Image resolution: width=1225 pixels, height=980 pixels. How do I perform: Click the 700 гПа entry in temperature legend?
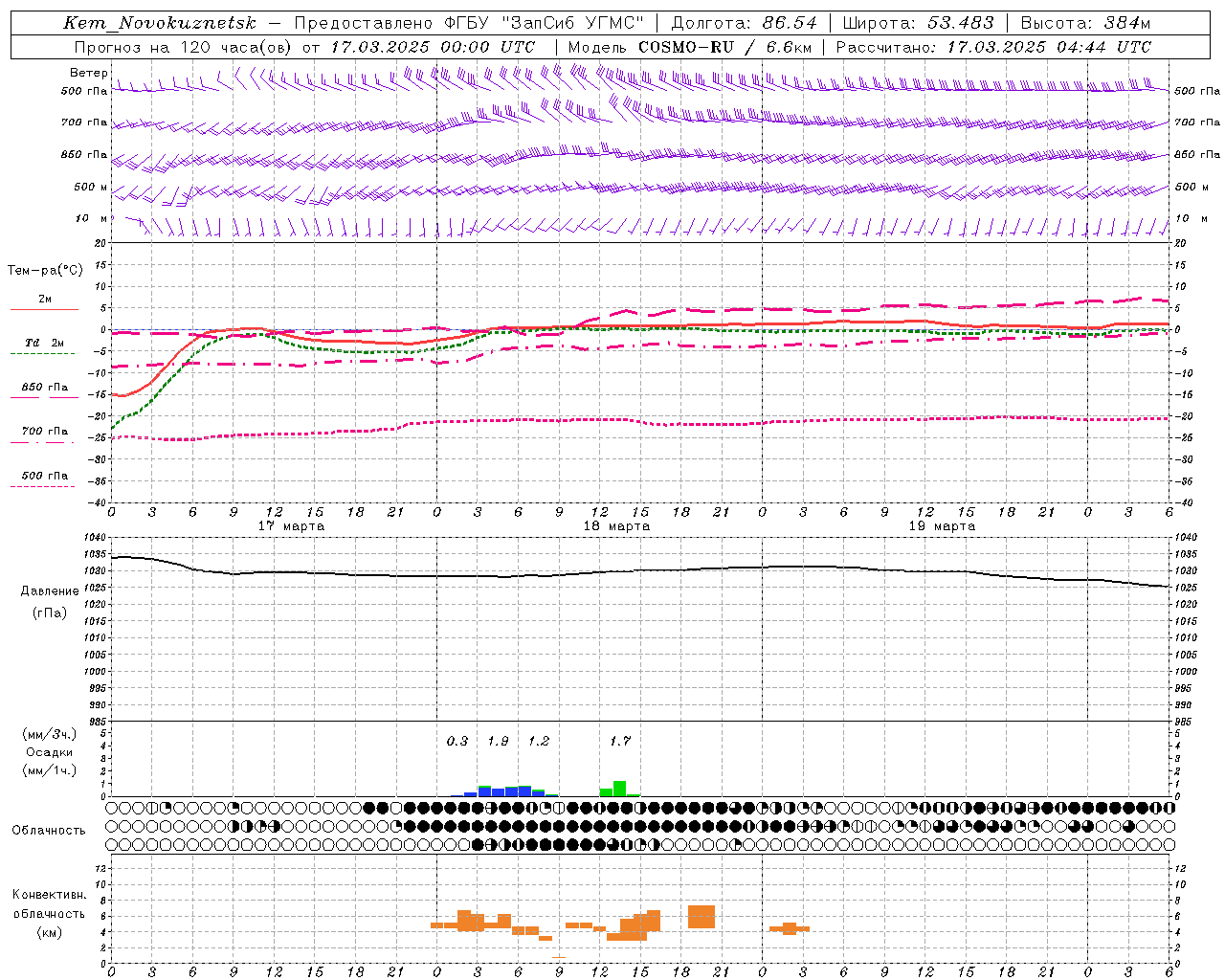click(44, 431)
